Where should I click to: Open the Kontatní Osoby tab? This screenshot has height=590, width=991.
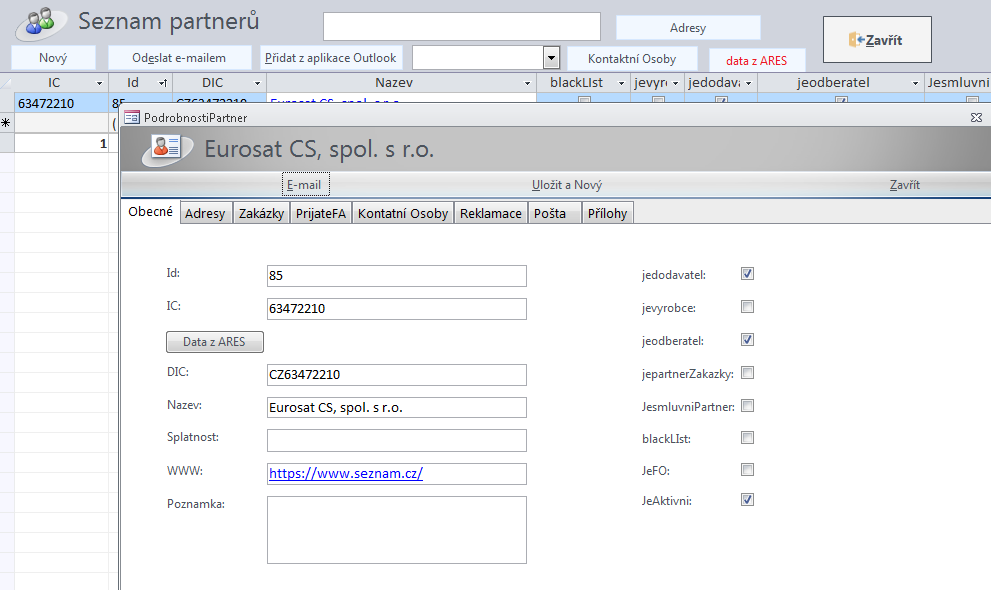[403, 213]
